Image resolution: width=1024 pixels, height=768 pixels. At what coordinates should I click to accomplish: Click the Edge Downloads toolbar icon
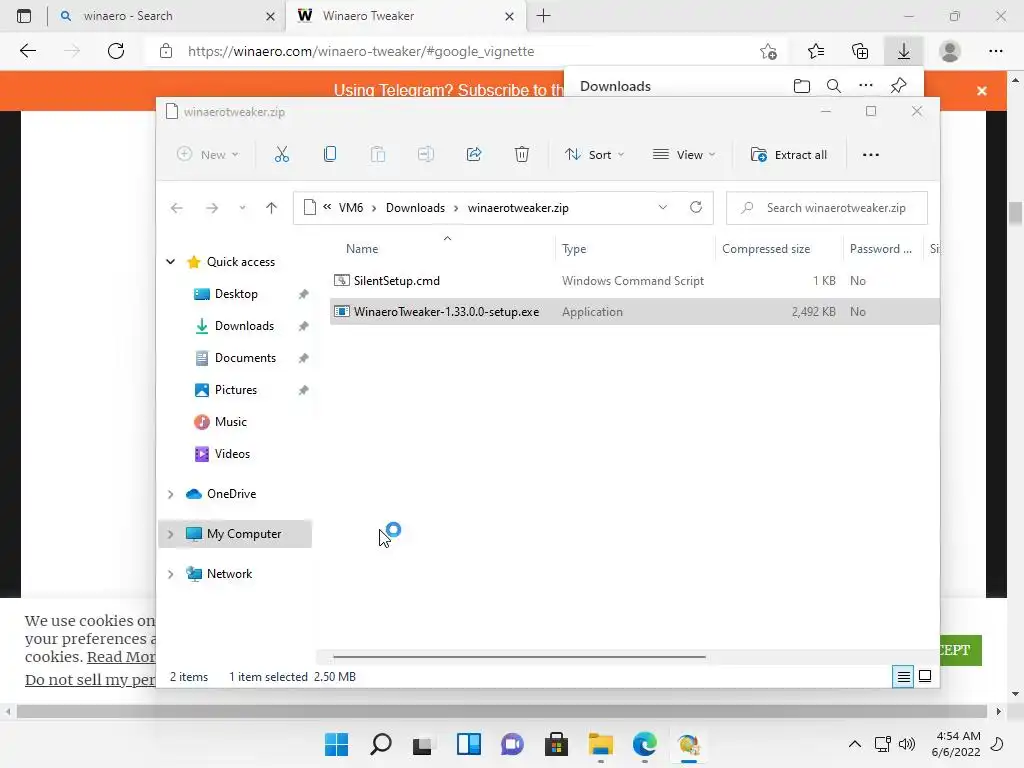[904, 51]
